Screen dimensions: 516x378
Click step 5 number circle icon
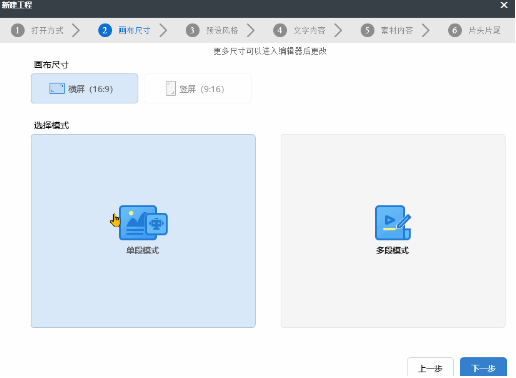click(367, 30)
